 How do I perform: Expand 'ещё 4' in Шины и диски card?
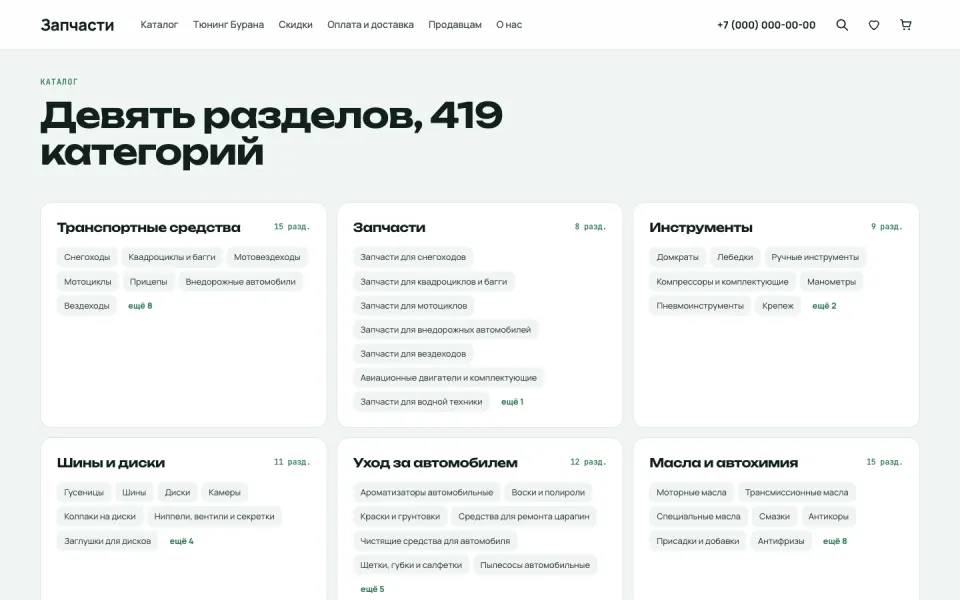coord(181,541)
